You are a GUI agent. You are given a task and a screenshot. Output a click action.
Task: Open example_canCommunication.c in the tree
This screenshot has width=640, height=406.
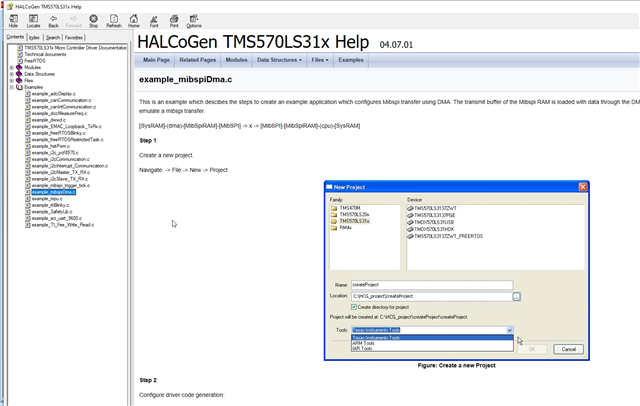point(62,100)
